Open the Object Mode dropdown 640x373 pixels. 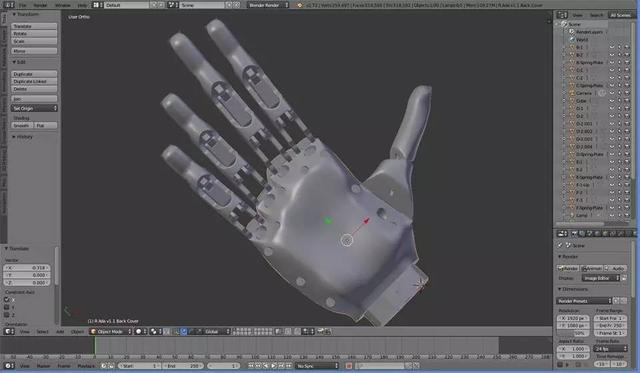coord(111,331)
